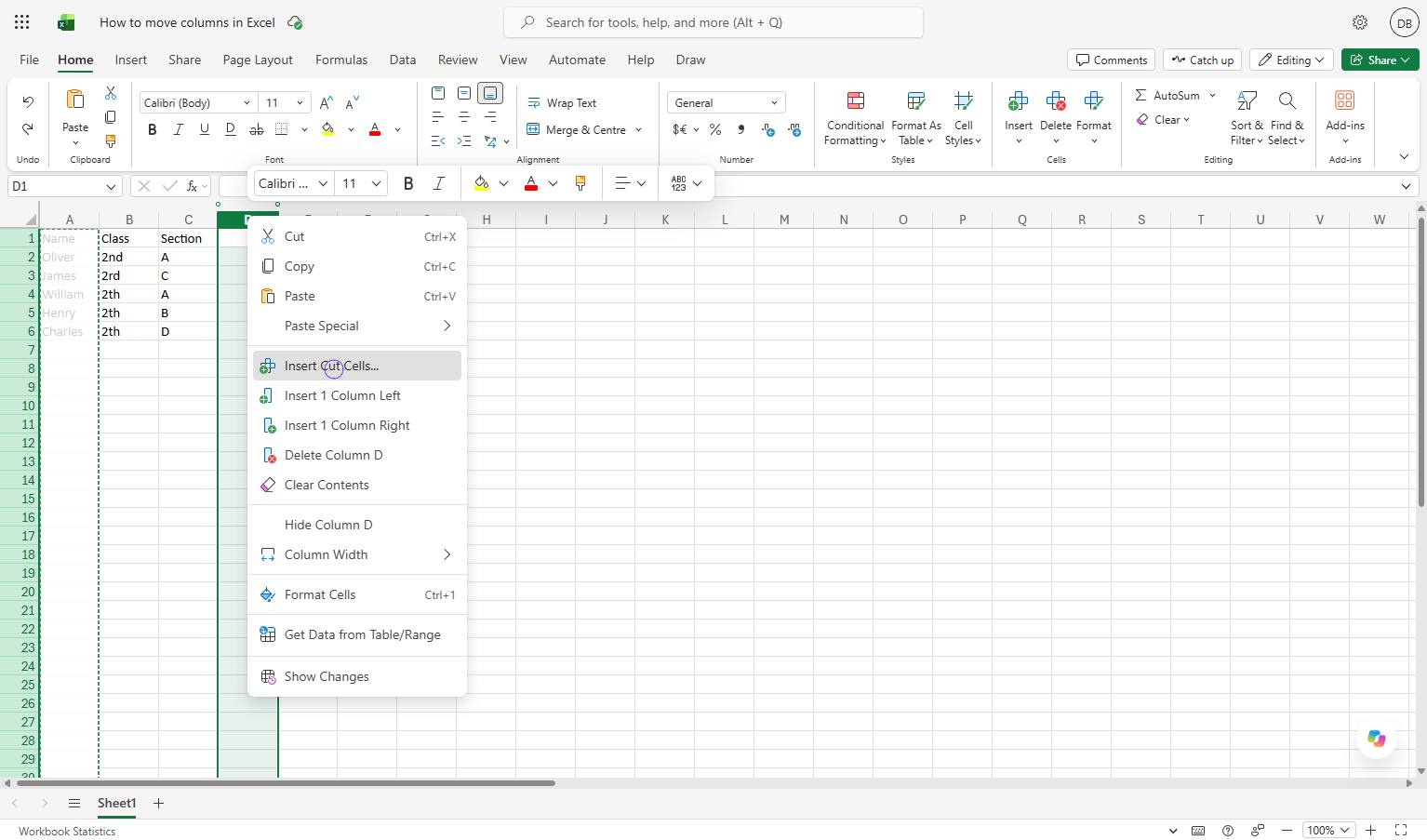
Task: Apply percent style number format
Action: tap(715, 129)
